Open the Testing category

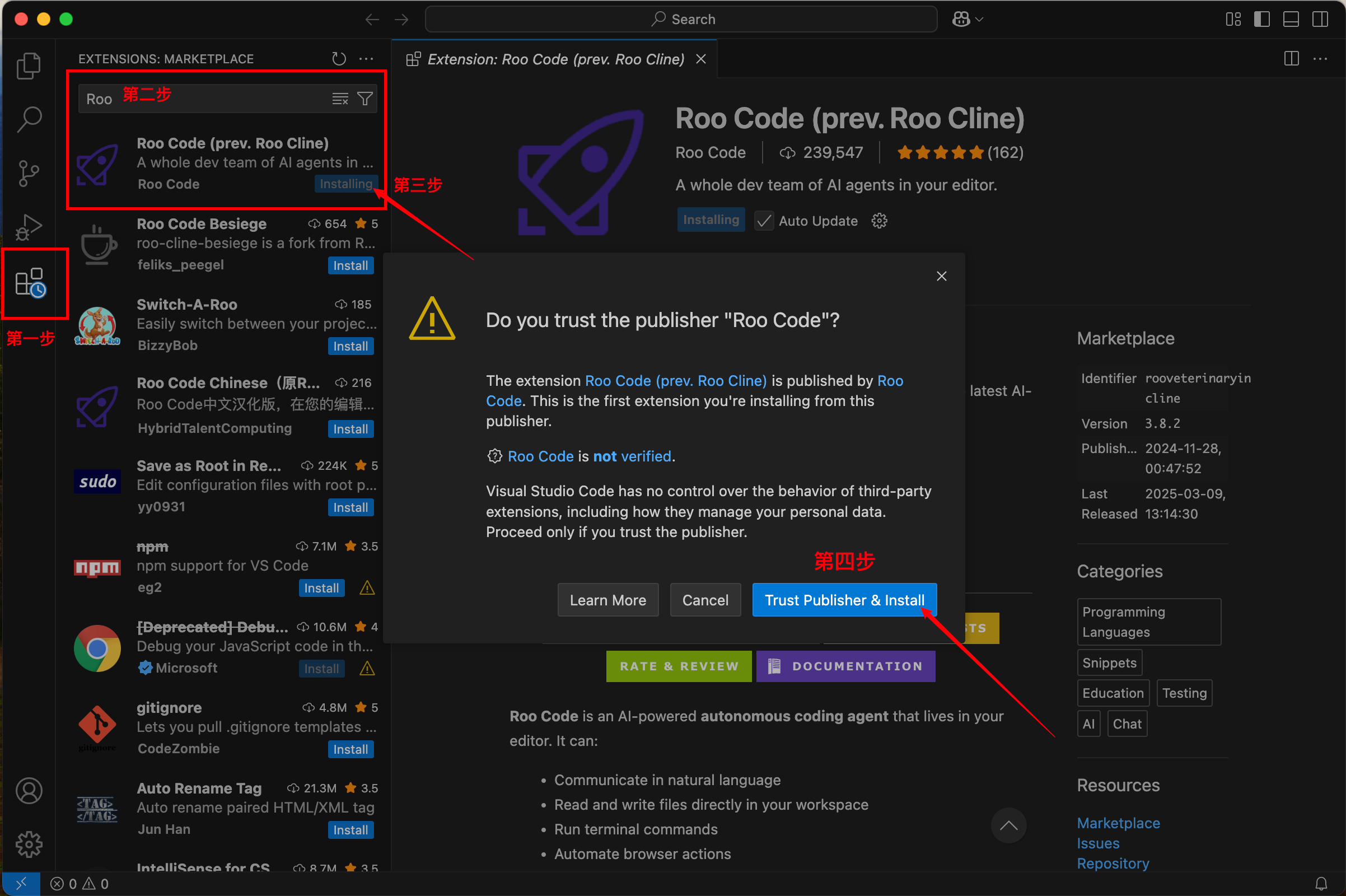coord(1184,693)
